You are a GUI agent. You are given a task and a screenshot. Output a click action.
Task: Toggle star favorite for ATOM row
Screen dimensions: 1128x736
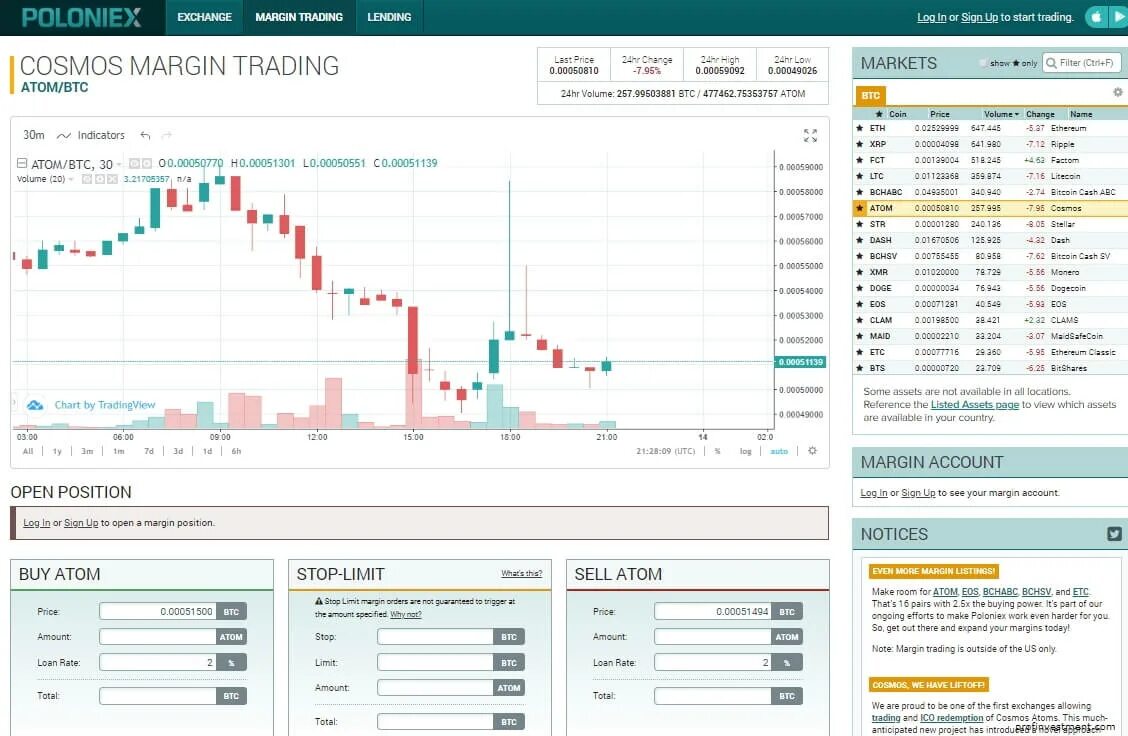860,208
